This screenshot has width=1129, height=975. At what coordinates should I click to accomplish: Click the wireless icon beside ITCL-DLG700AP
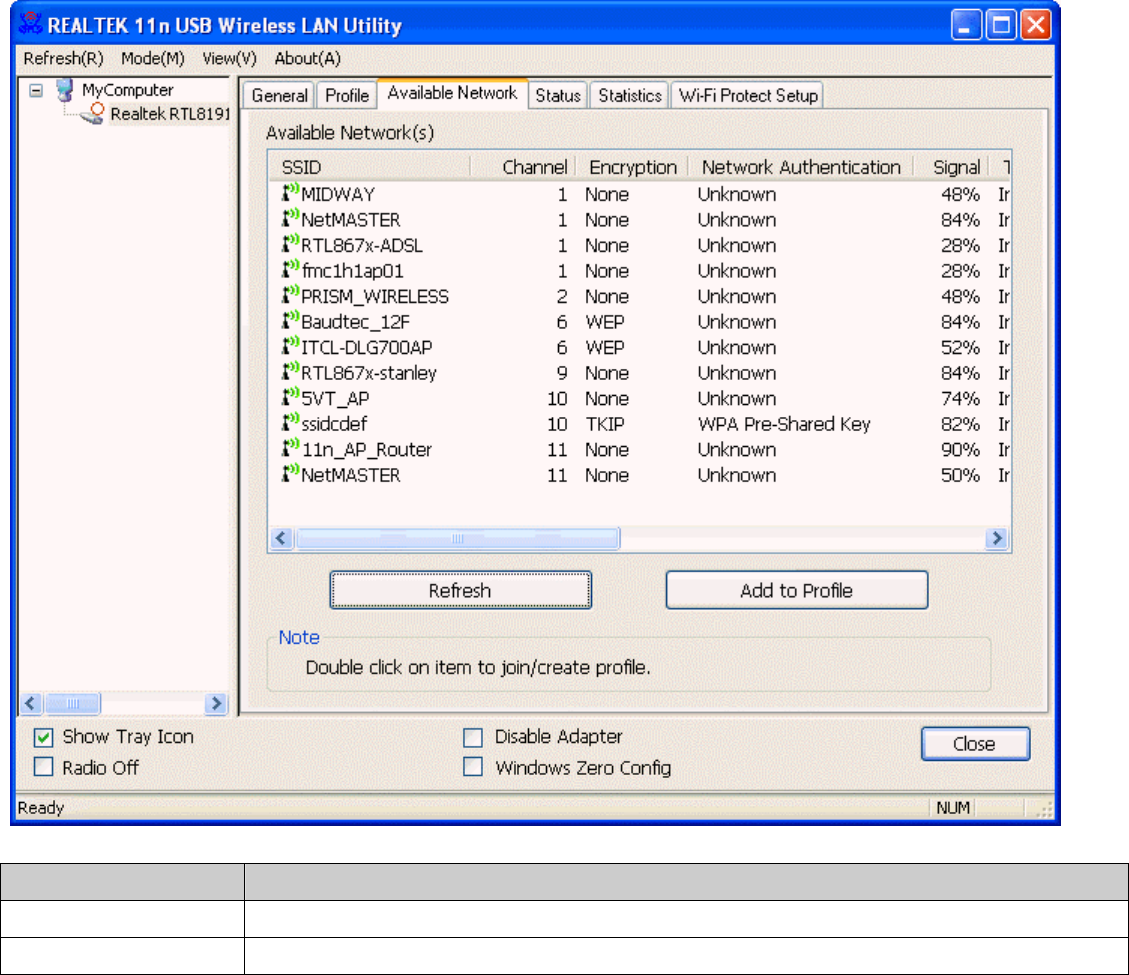290,346
